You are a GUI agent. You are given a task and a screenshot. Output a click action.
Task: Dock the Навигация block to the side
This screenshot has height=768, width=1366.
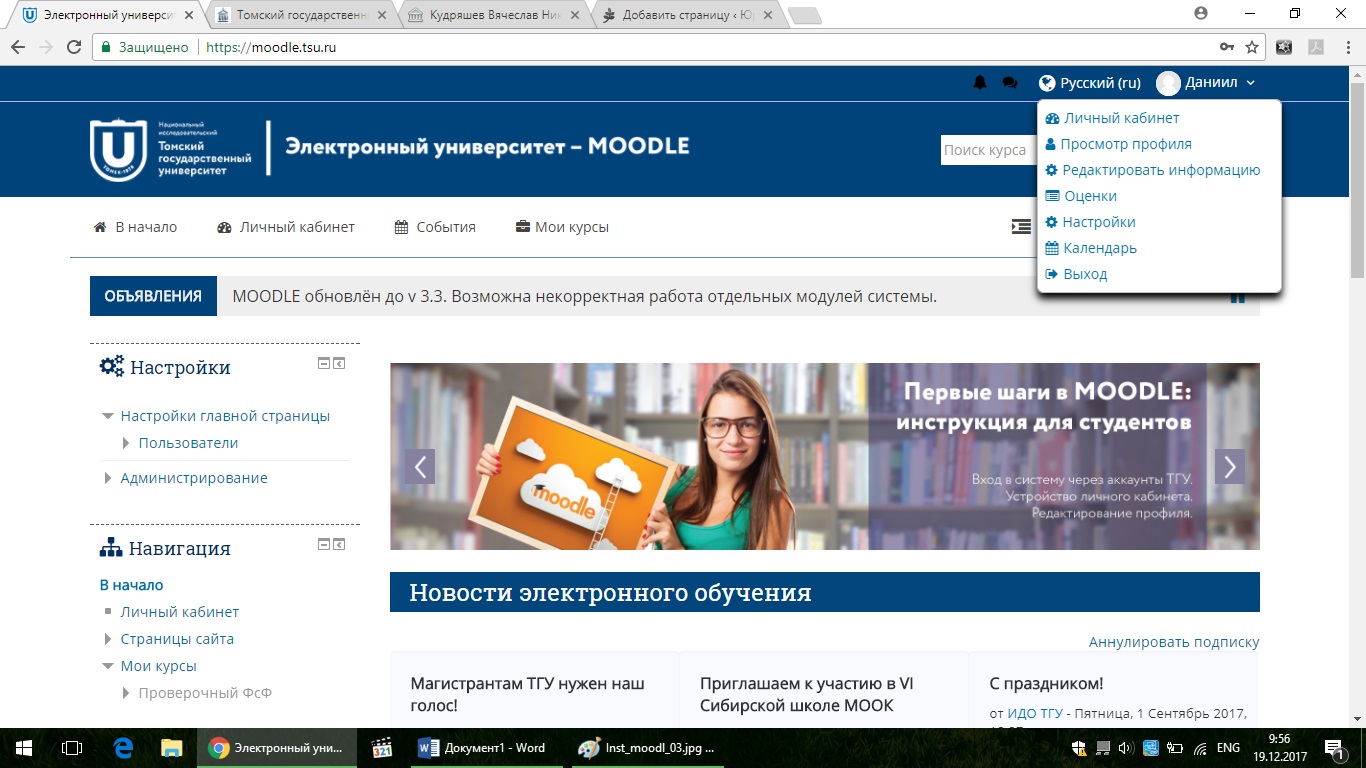(x=339, y=544)
